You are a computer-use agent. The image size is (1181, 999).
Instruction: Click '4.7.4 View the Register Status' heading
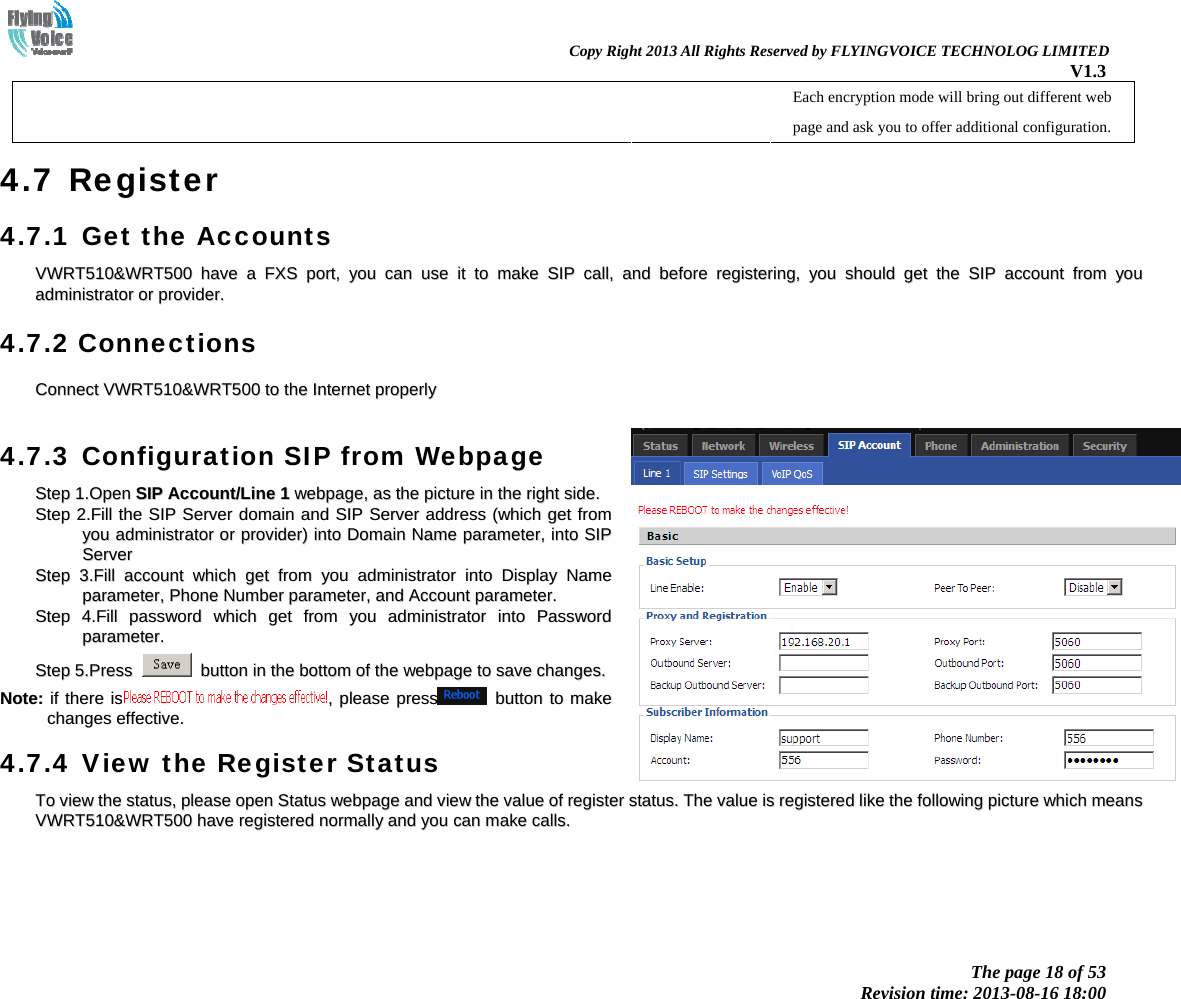pos(219,763)
